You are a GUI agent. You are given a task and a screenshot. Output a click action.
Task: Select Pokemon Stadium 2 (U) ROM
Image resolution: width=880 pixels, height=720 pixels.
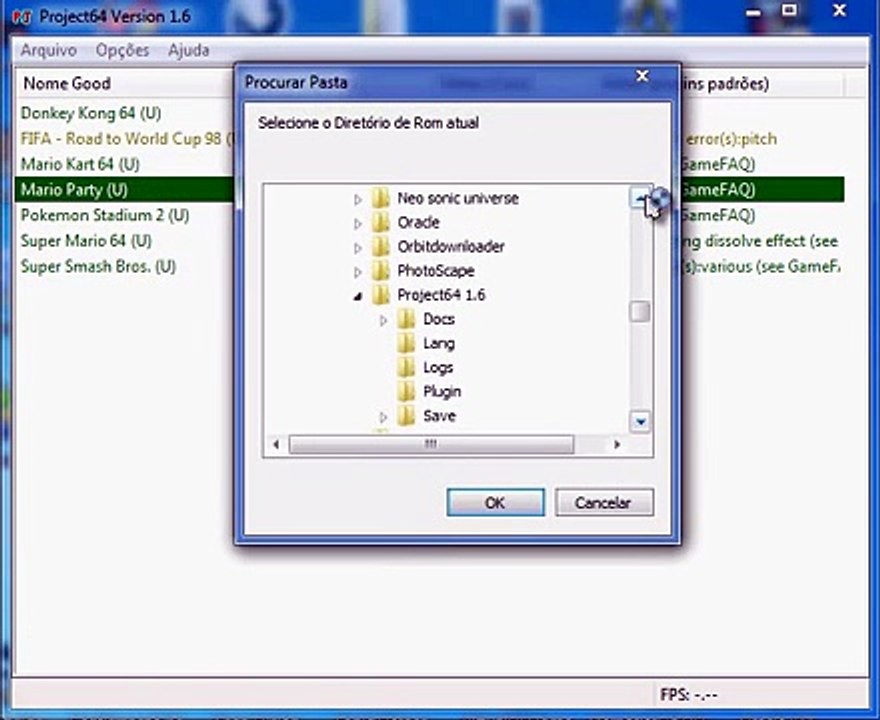point(105,215)
